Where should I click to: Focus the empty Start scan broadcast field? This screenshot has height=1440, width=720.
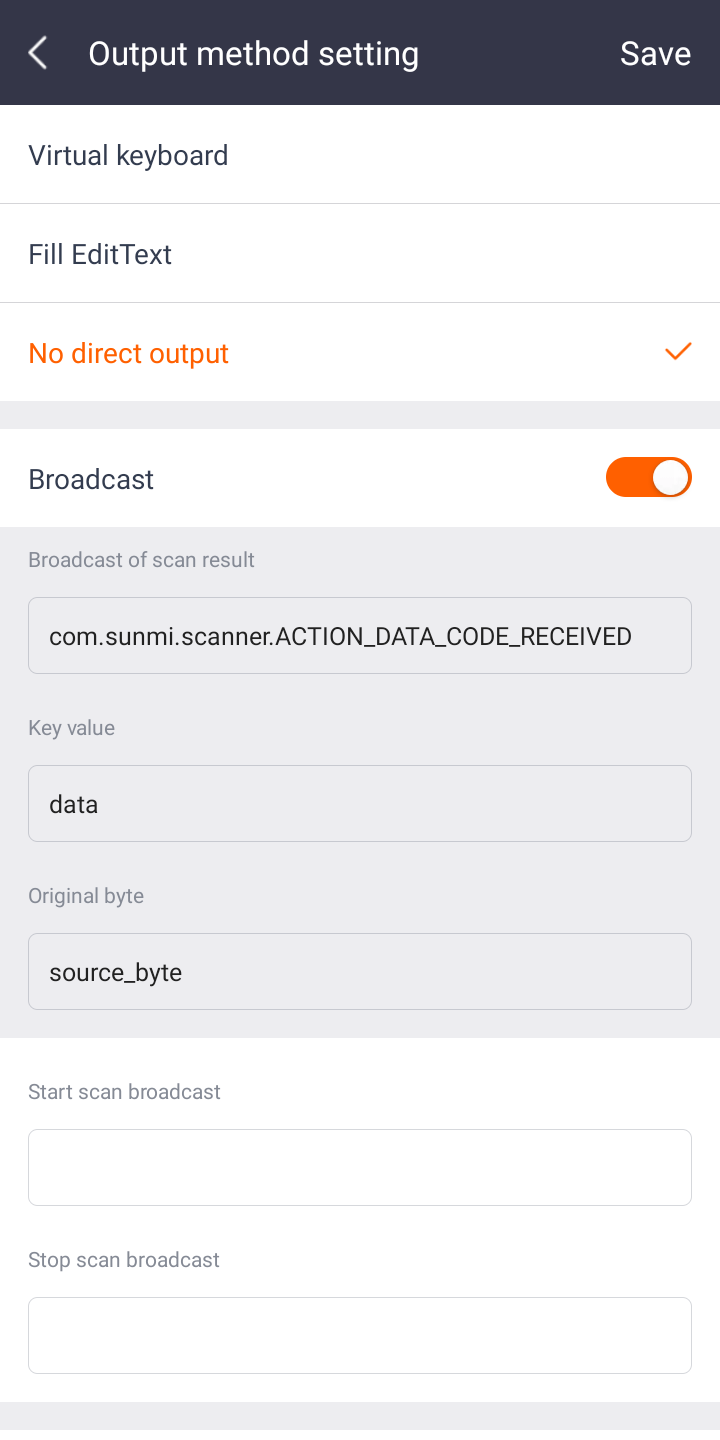[x=360, y=1168]
